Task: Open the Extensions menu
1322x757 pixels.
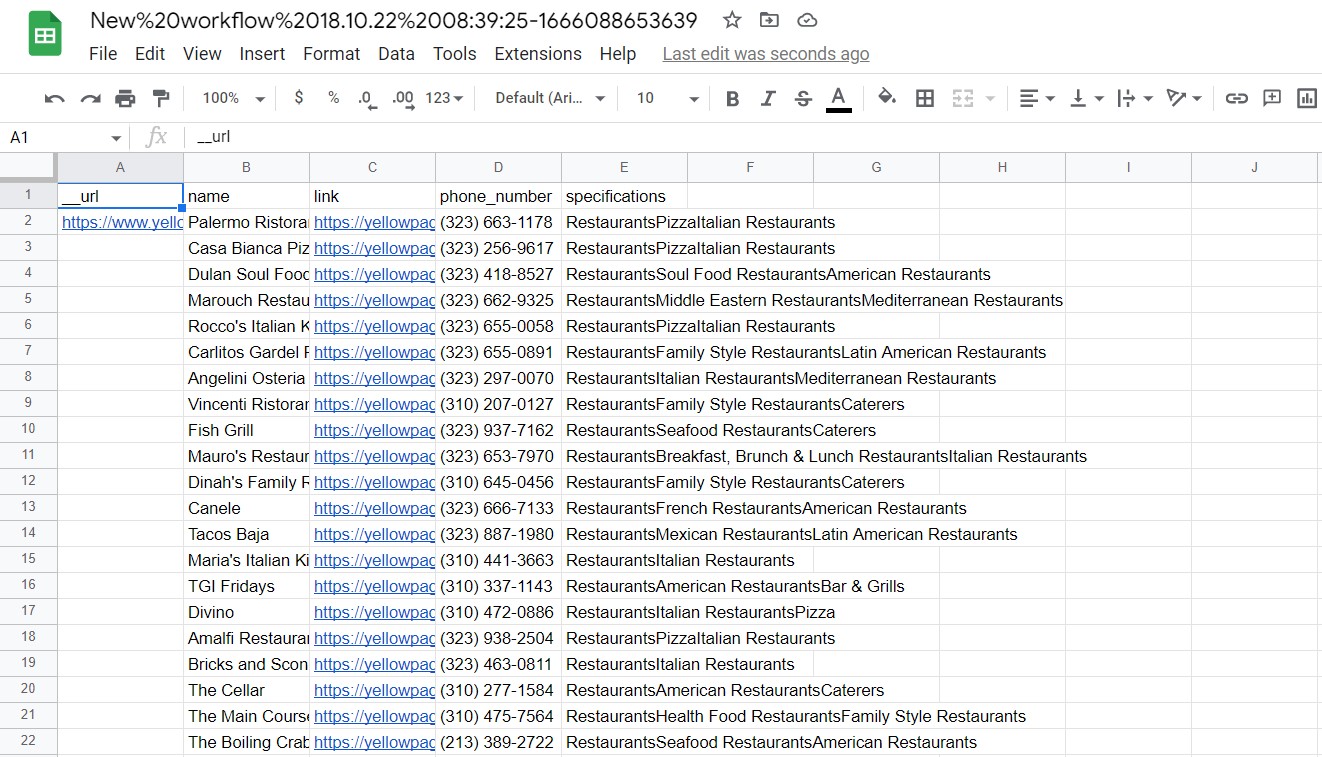Action: pyautogui.click(x=538, y=54)
